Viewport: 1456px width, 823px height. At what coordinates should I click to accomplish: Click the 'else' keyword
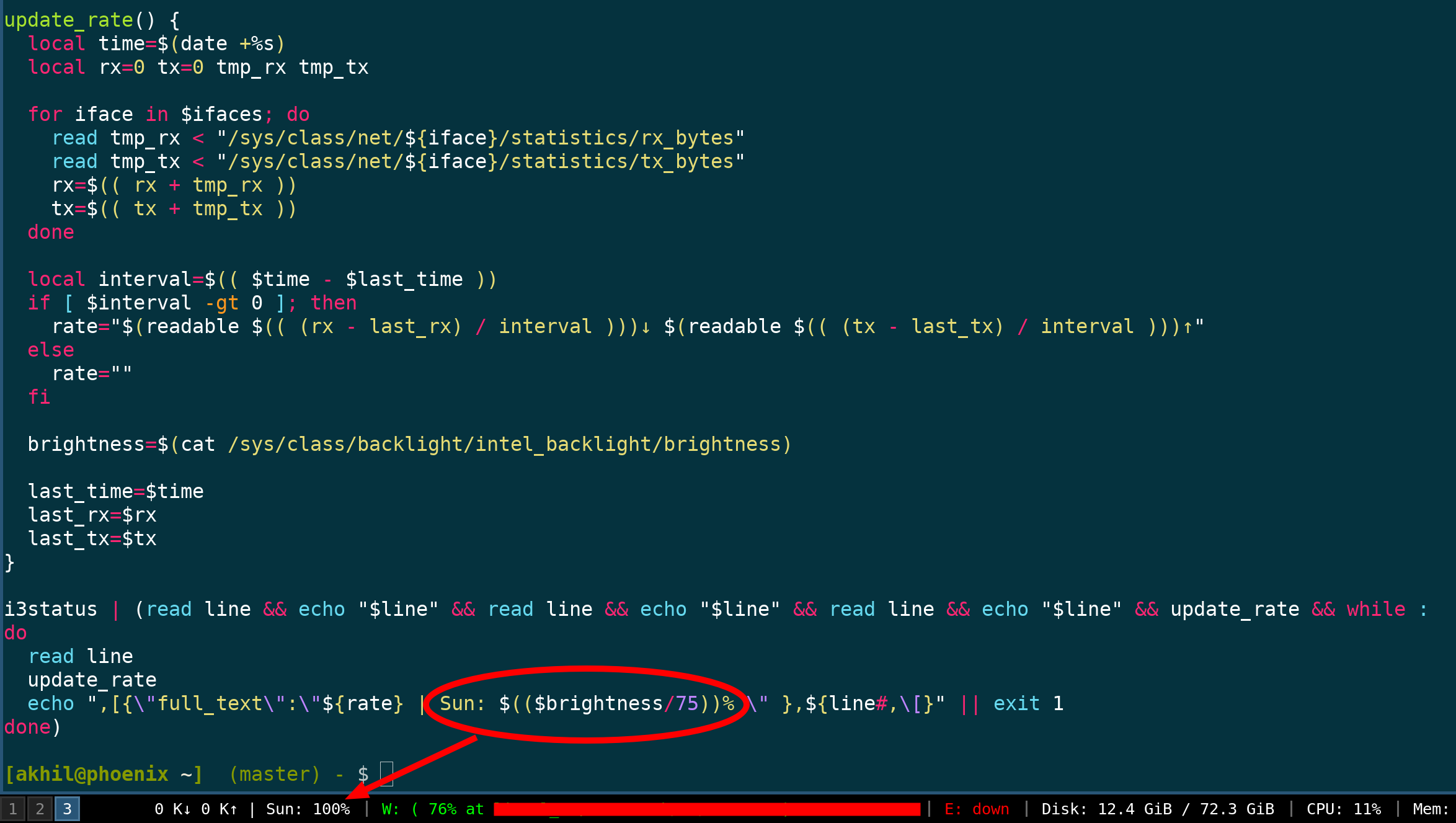pos(51,350)
